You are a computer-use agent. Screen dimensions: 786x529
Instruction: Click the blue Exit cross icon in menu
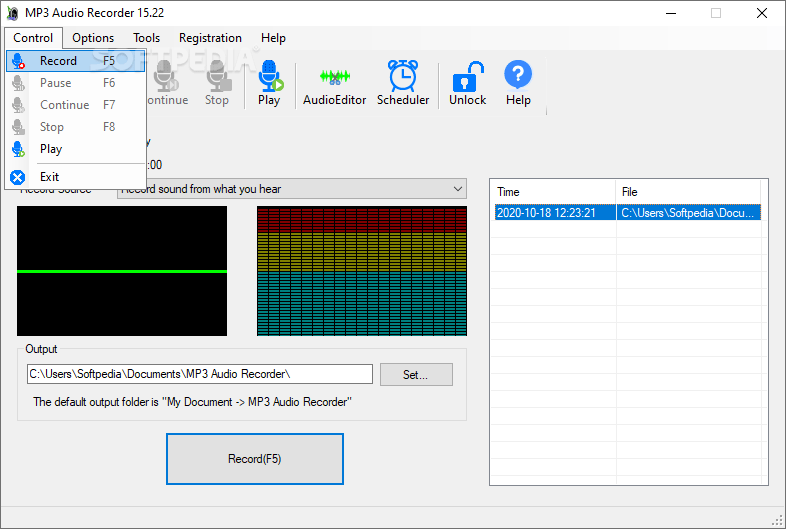[x=18, y=178]
